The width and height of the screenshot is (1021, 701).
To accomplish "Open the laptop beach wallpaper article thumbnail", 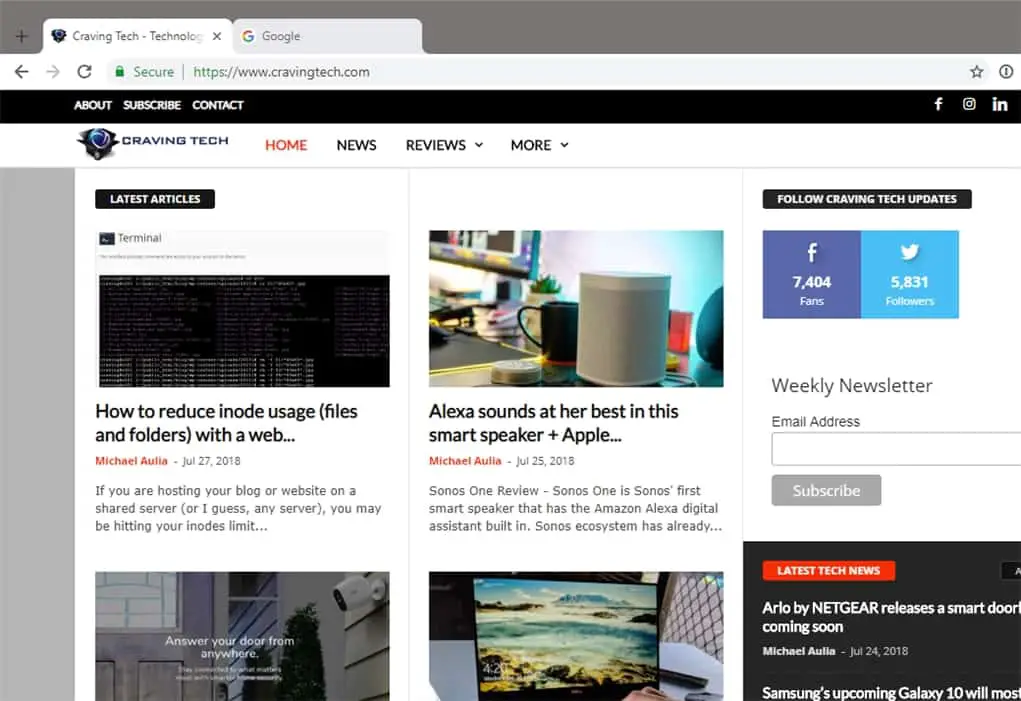I will tap(576, 636).
